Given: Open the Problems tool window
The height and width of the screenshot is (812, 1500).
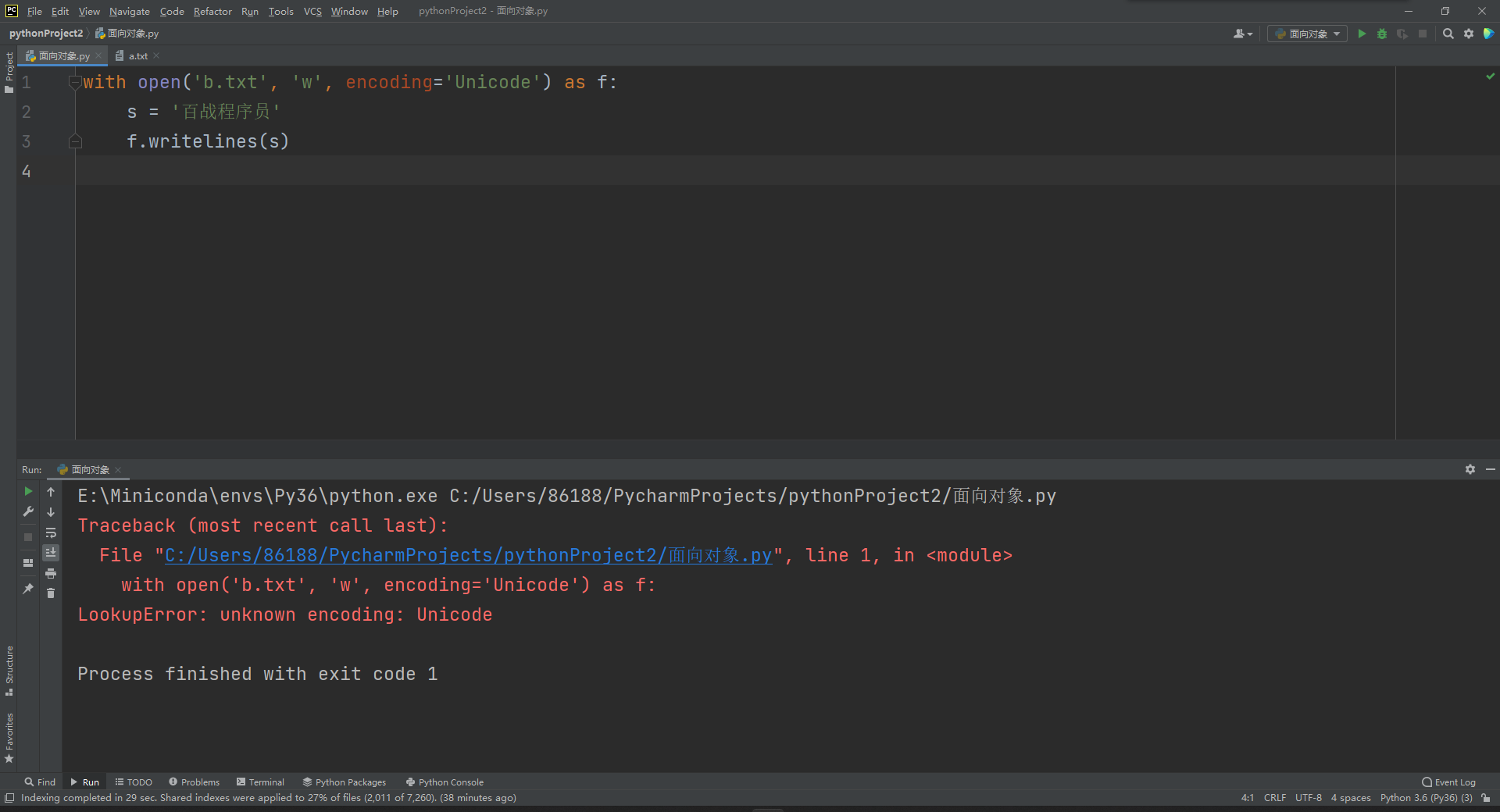Looking at the screenshot, I should 195,782.
